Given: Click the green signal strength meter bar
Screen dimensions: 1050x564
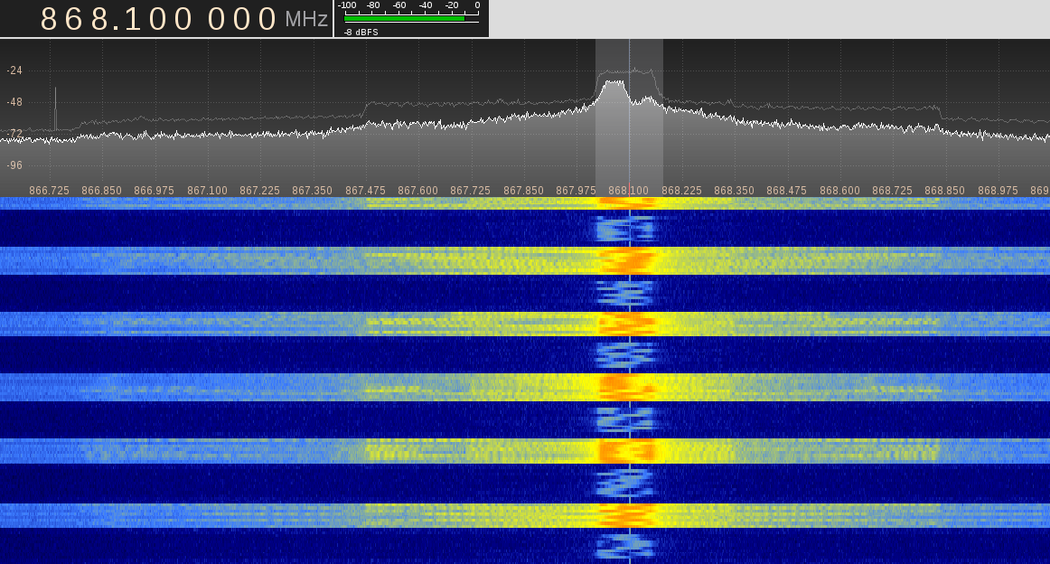Looking at the screenshot, I should click(404, 18).
